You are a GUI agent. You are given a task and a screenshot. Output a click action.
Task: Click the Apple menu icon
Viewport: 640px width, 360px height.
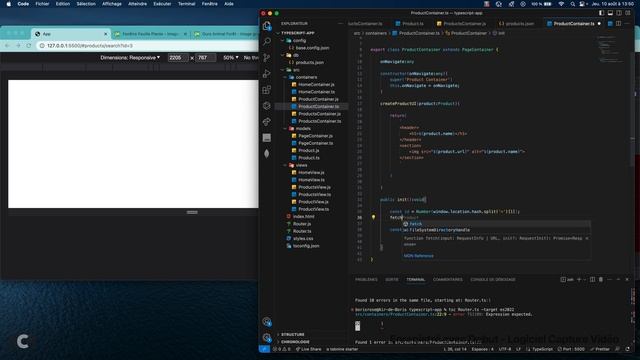[x=8, y=4]
